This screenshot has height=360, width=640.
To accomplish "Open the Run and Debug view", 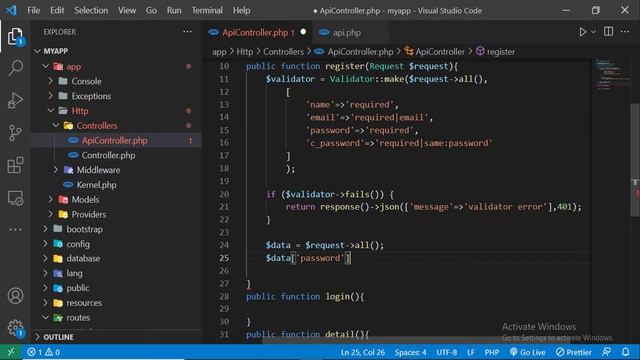I will 15,100.
